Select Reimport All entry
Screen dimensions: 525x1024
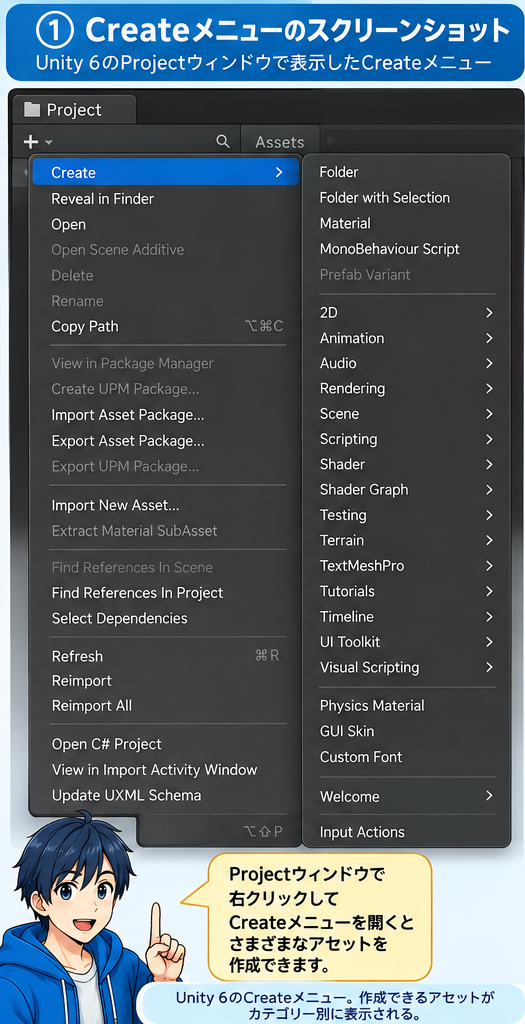167,706
